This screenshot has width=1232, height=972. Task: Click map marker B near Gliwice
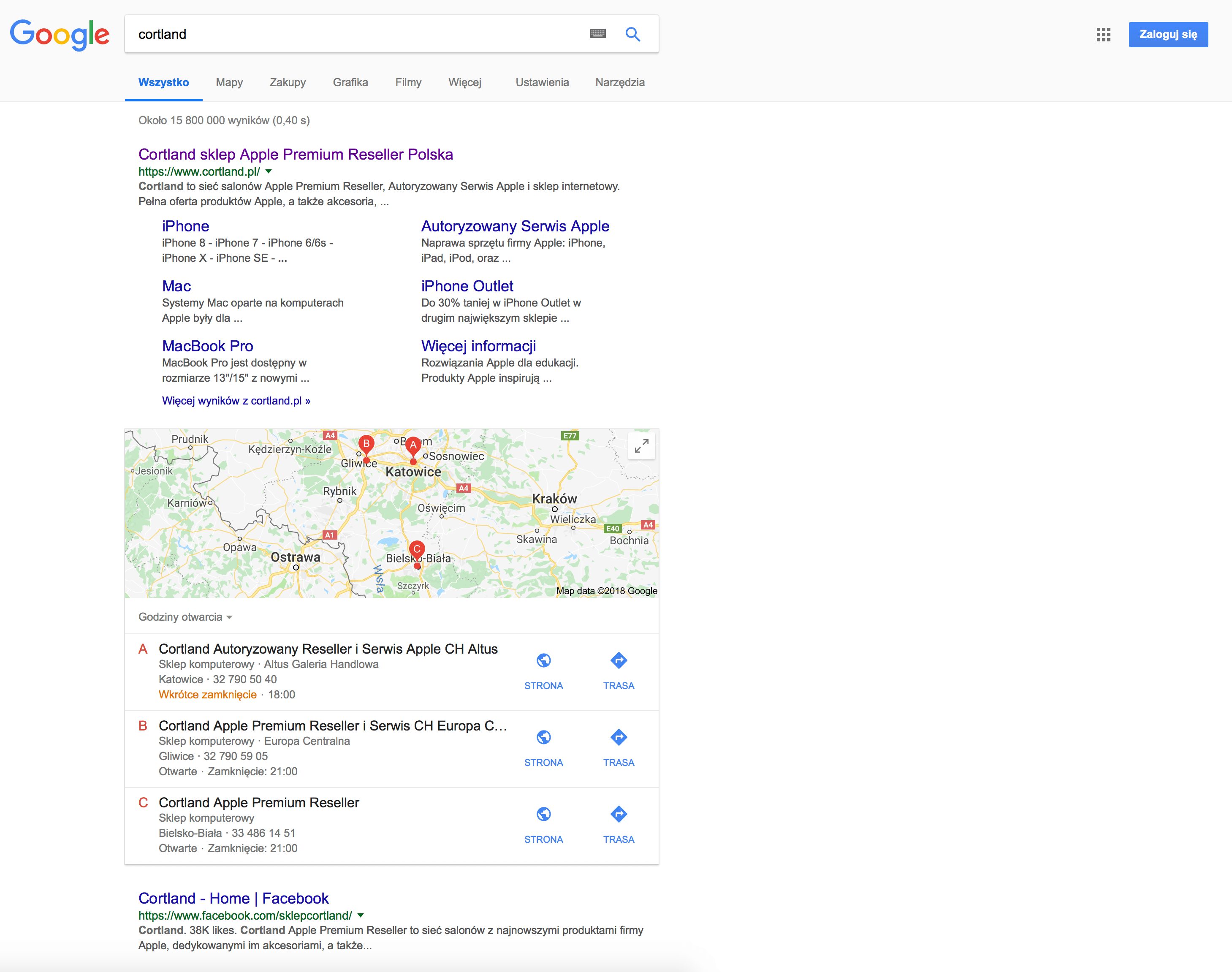point(366,448)
